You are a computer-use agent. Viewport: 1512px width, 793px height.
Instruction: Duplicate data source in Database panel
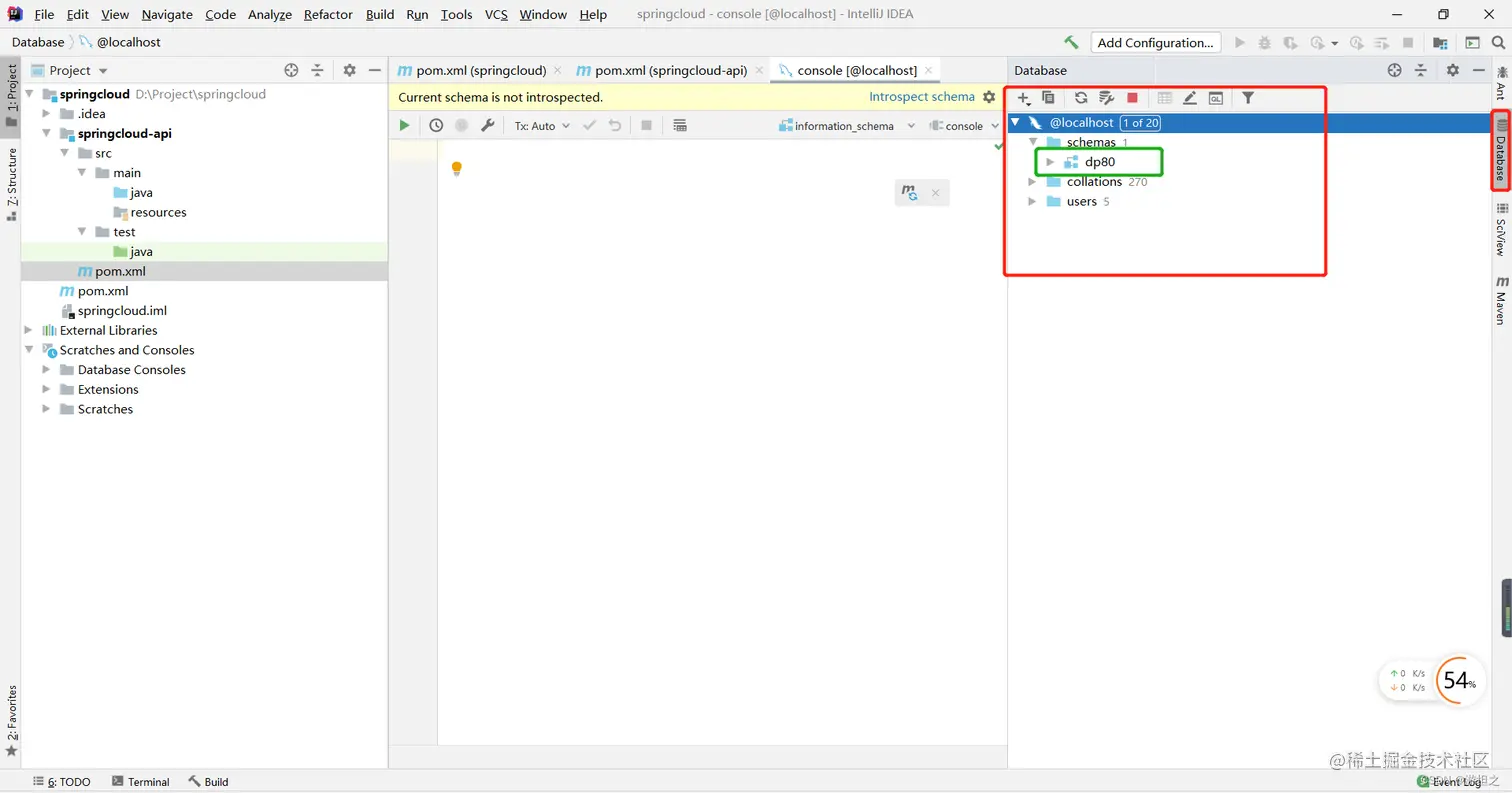[x=1048, y=97]
